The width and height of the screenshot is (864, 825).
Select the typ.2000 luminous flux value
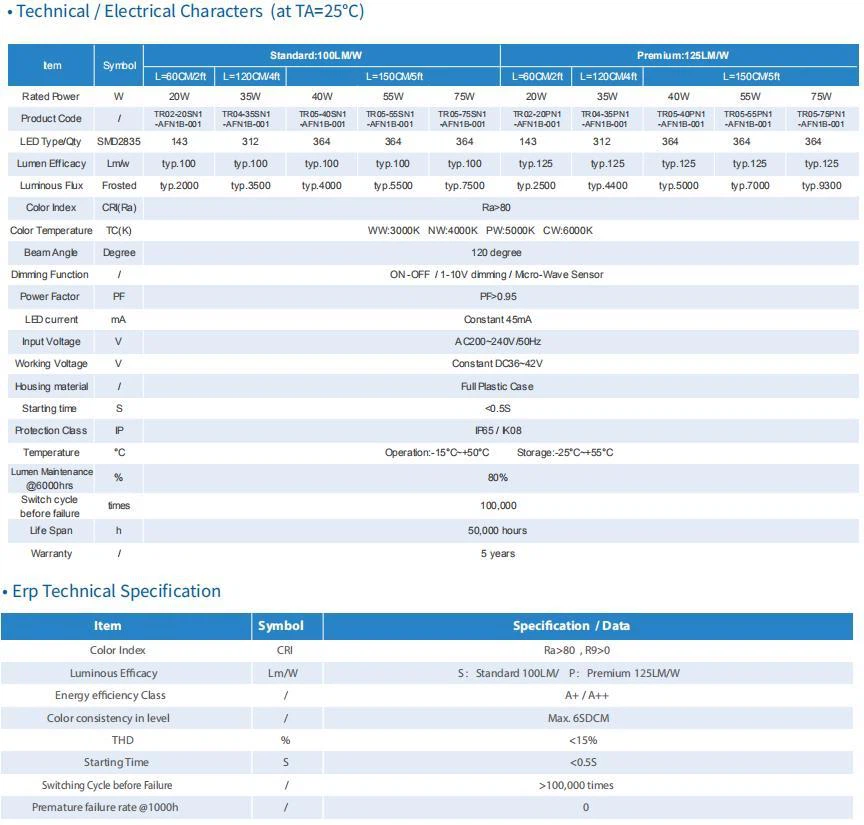point(179,186)
